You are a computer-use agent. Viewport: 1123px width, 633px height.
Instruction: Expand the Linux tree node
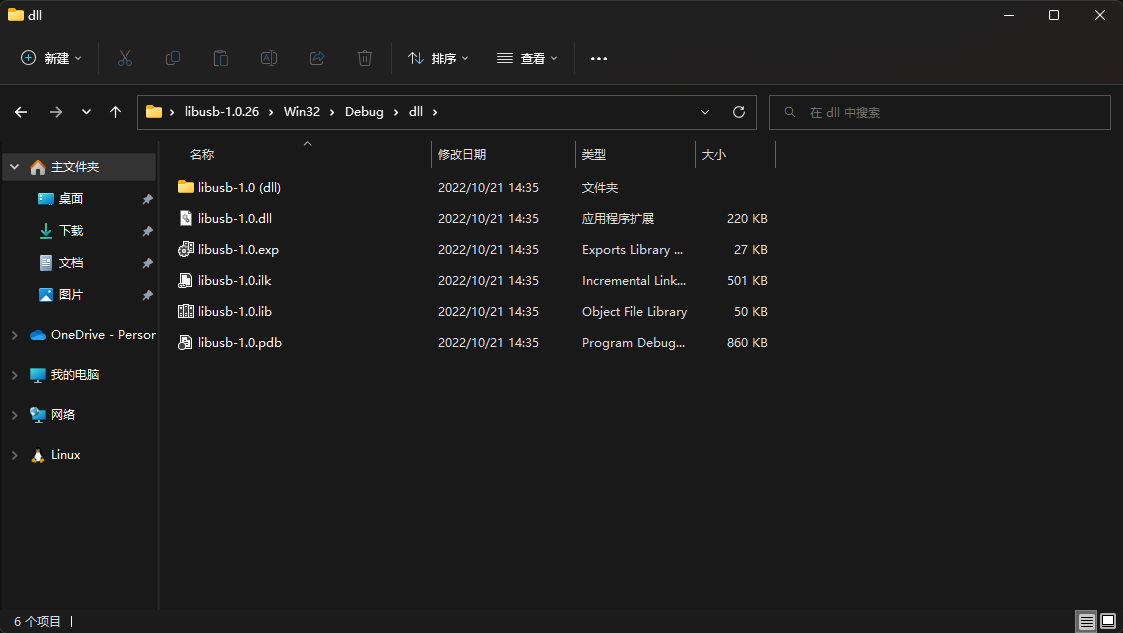click(x=14, y=455)
